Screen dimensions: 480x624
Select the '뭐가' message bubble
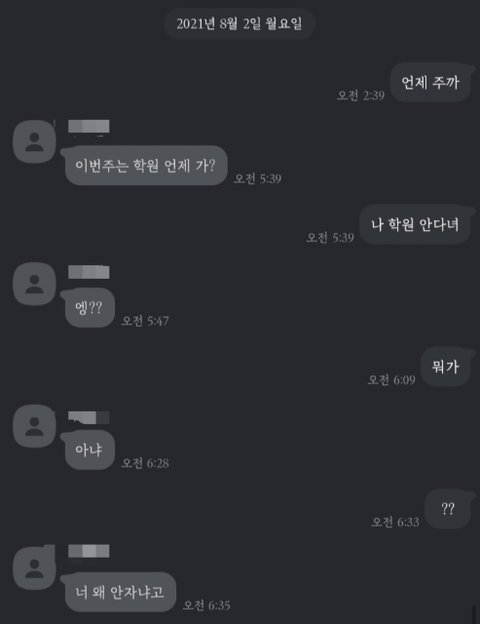click(446, 367)
